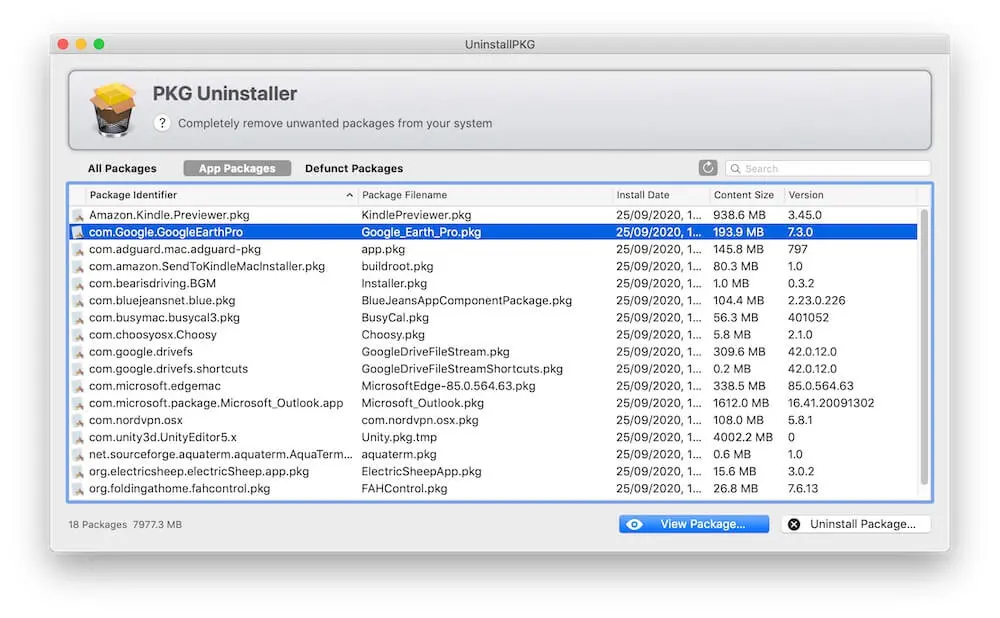
Task: Click the View Package button
Action: pos(694,524)
